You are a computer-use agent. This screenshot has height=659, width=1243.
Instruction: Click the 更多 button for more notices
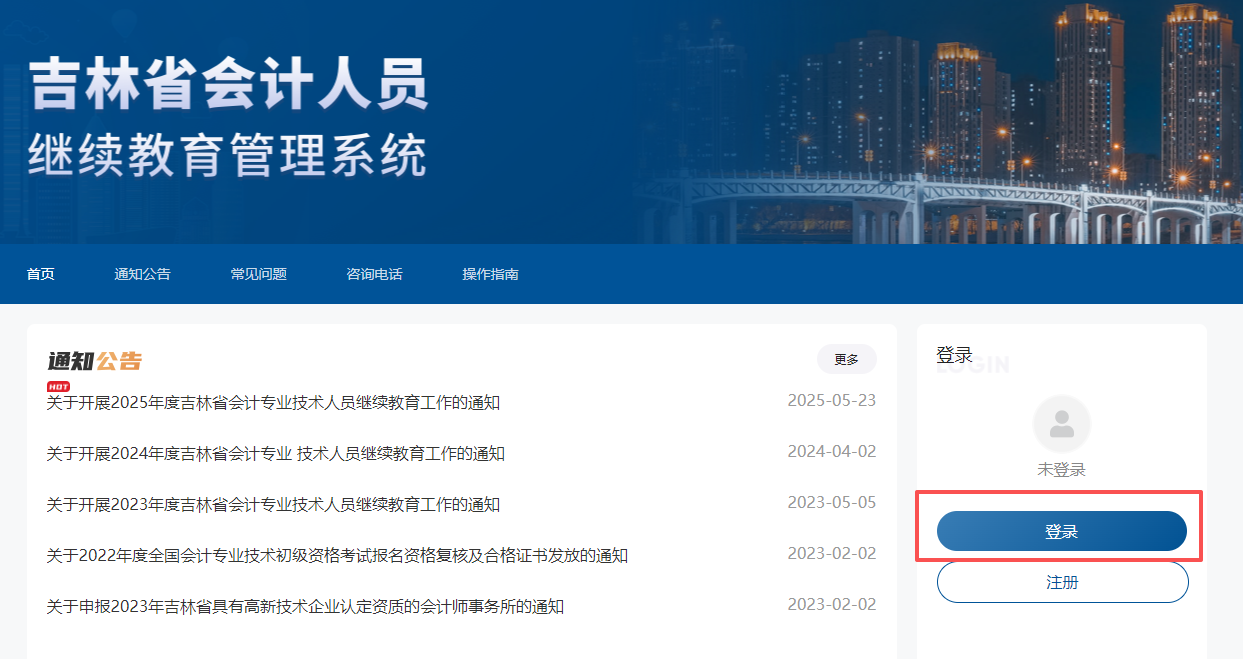[x=845, y=359]
